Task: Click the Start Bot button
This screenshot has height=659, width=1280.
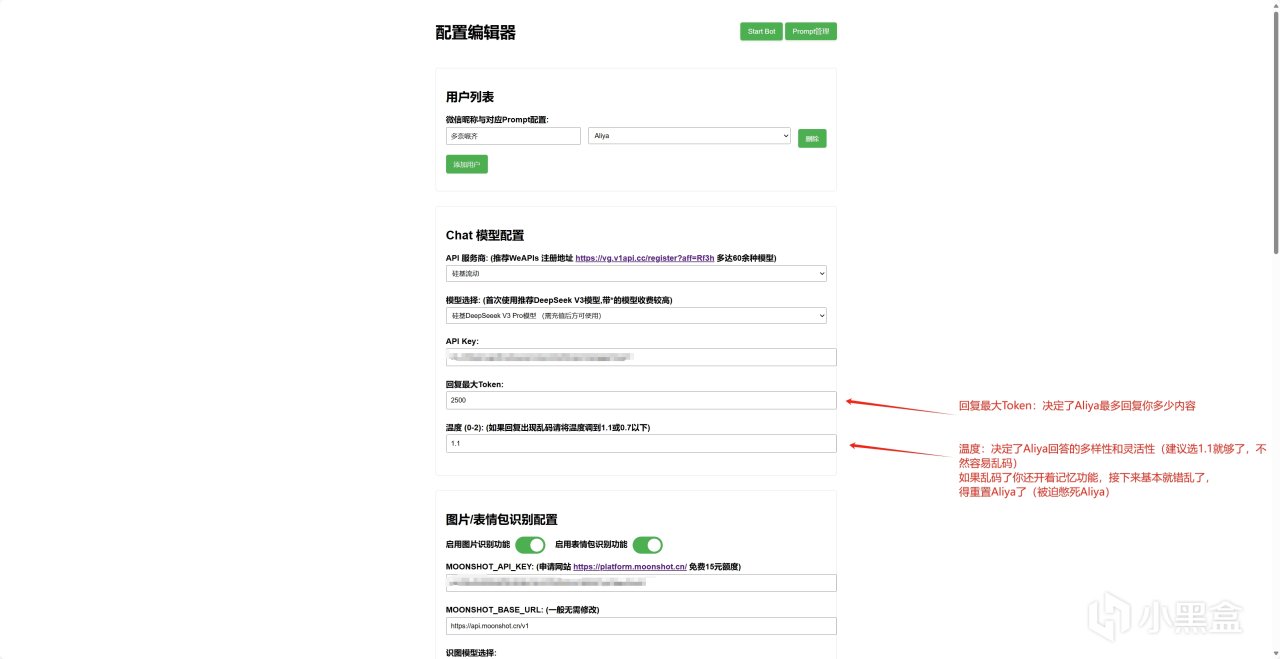Action: [761, 31]
